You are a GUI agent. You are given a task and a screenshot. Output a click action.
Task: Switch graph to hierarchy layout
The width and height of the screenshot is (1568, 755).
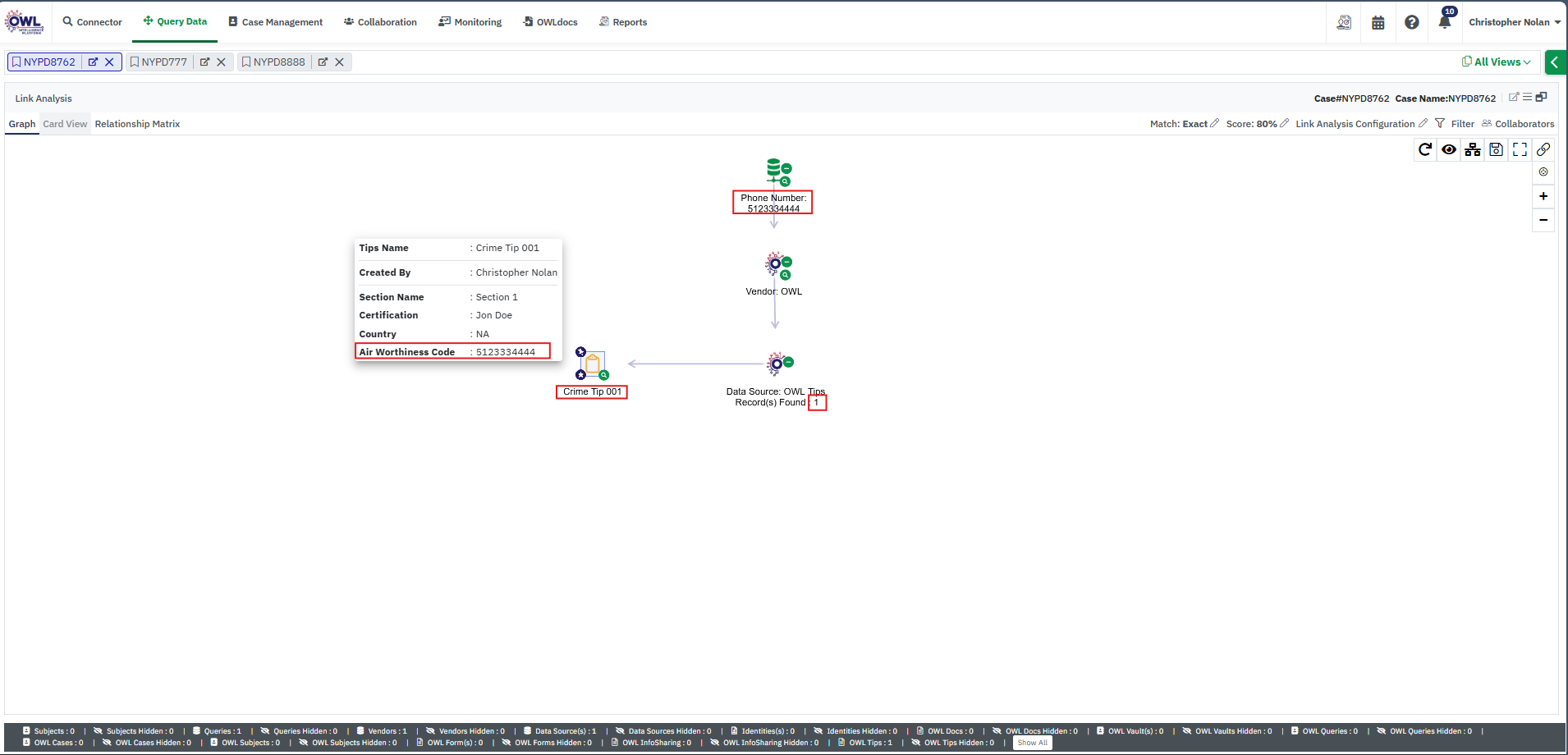(x=1473, y=149)
